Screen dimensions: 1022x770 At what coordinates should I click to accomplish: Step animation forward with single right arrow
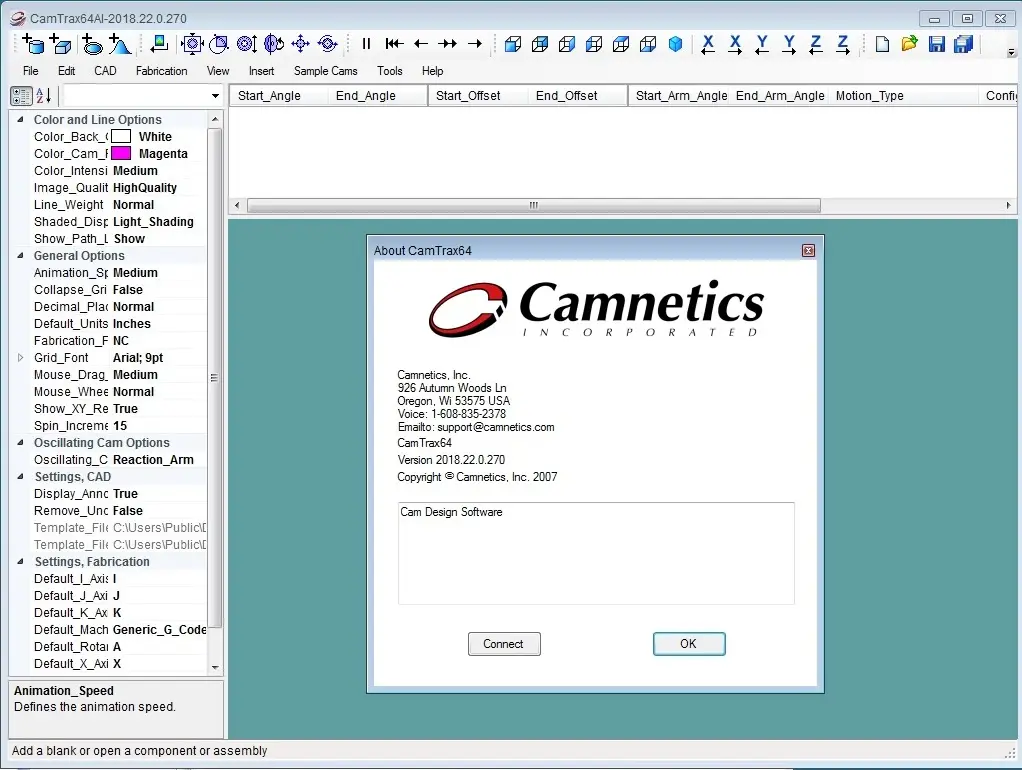pos(475,44)
